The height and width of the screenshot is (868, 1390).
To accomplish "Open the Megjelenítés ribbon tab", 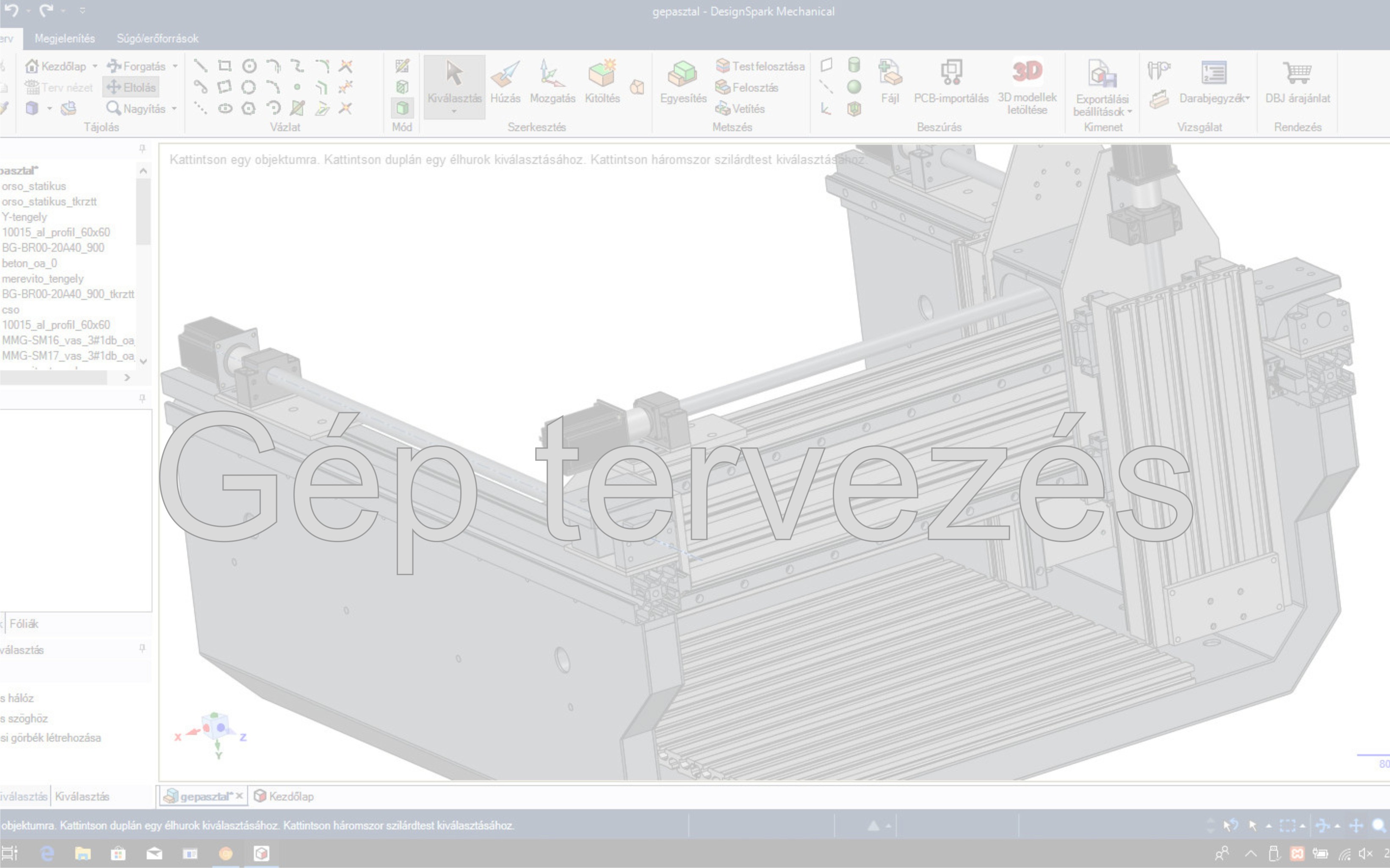I will (x=65, y=39).
